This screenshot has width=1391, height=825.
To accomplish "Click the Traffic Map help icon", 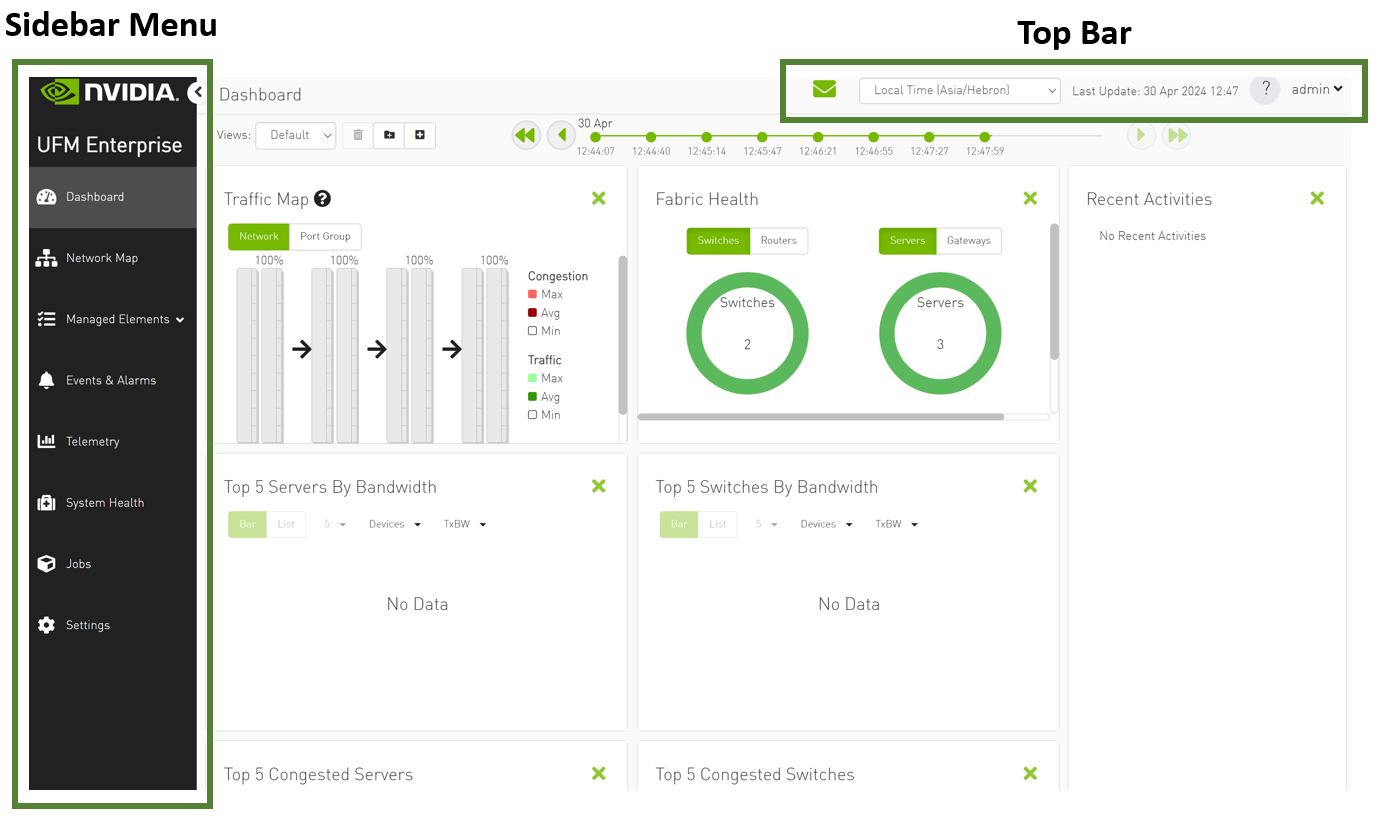I will click(x=322, y=199).
